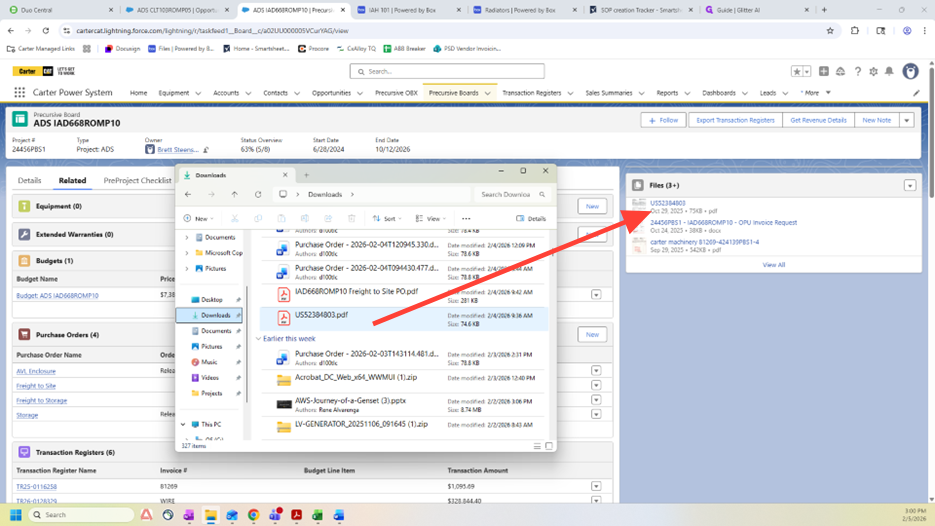Click Export Transaction Registers button
This screenshot has width=935, height=526.
pyautogui.click(x=735, y=120)
